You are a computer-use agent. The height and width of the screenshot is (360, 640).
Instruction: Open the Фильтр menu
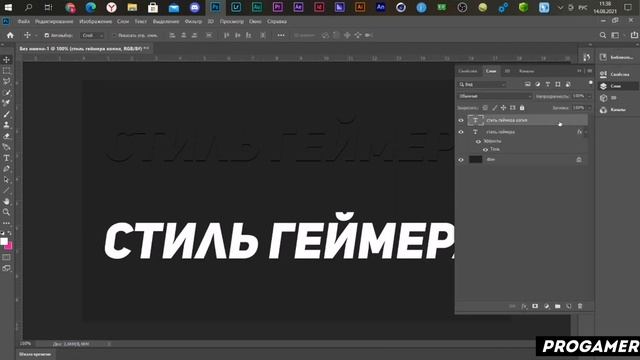193,21
